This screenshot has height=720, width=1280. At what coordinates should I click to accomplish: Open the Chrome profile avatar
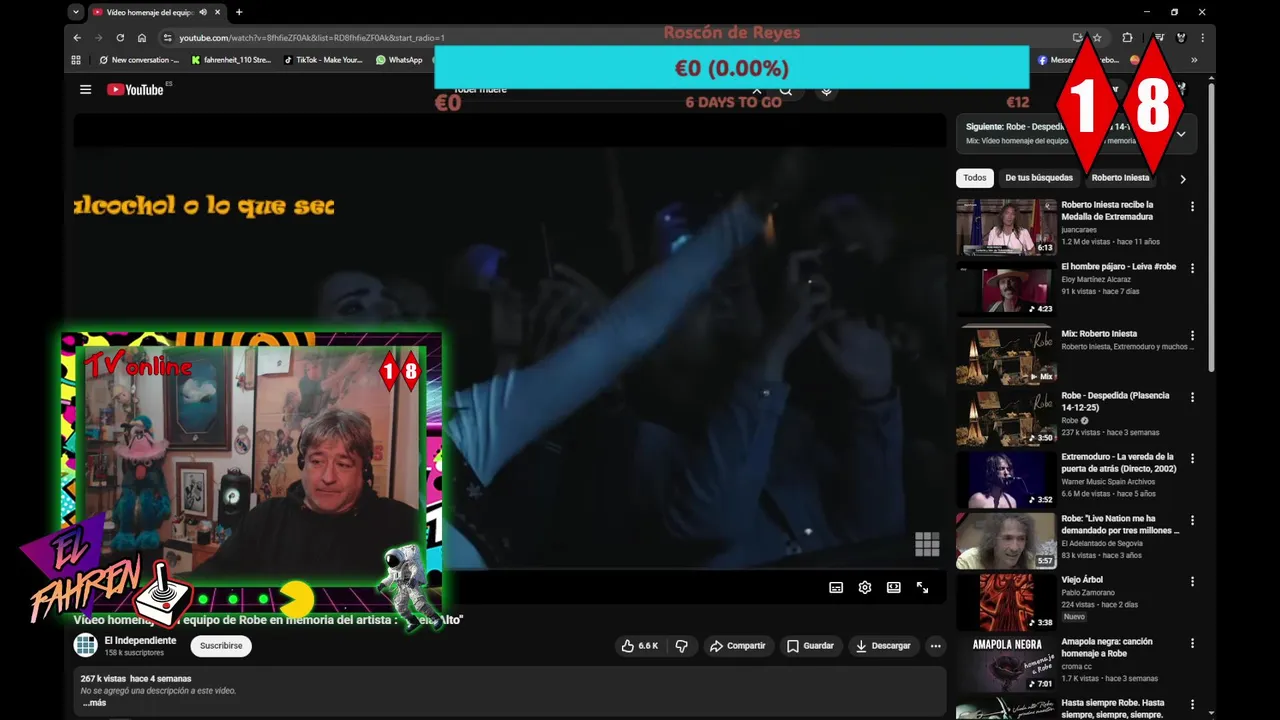(1181, 38)
